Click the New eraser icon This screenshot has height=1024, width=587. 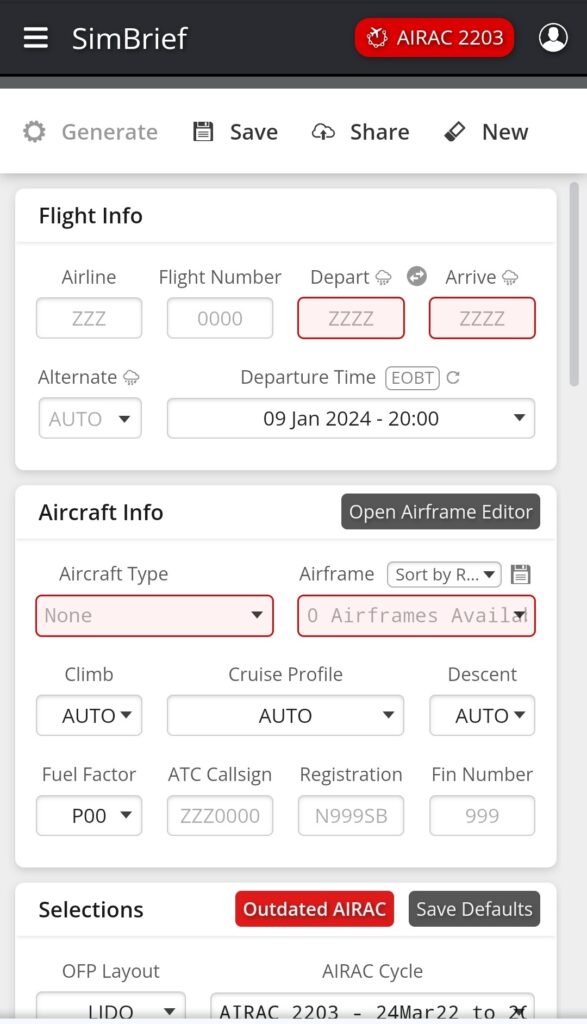pos(454,131)
